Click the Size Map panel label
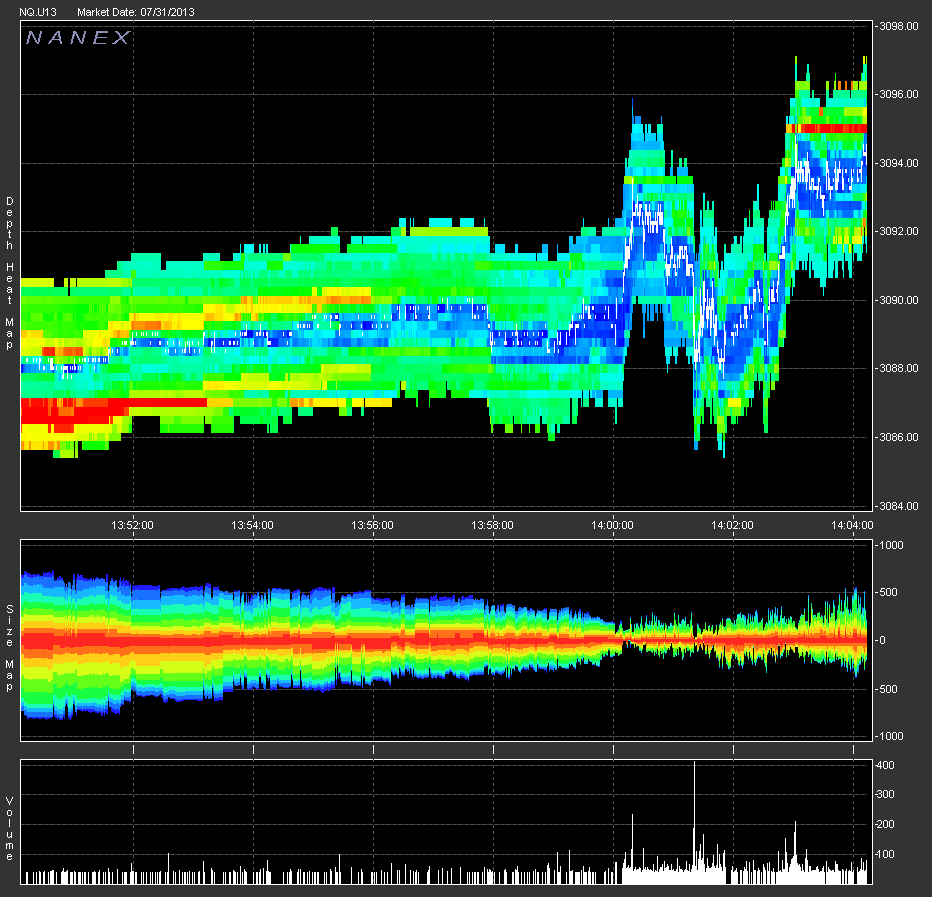Screen dimensions: 932x897 (x=10, y=648)
